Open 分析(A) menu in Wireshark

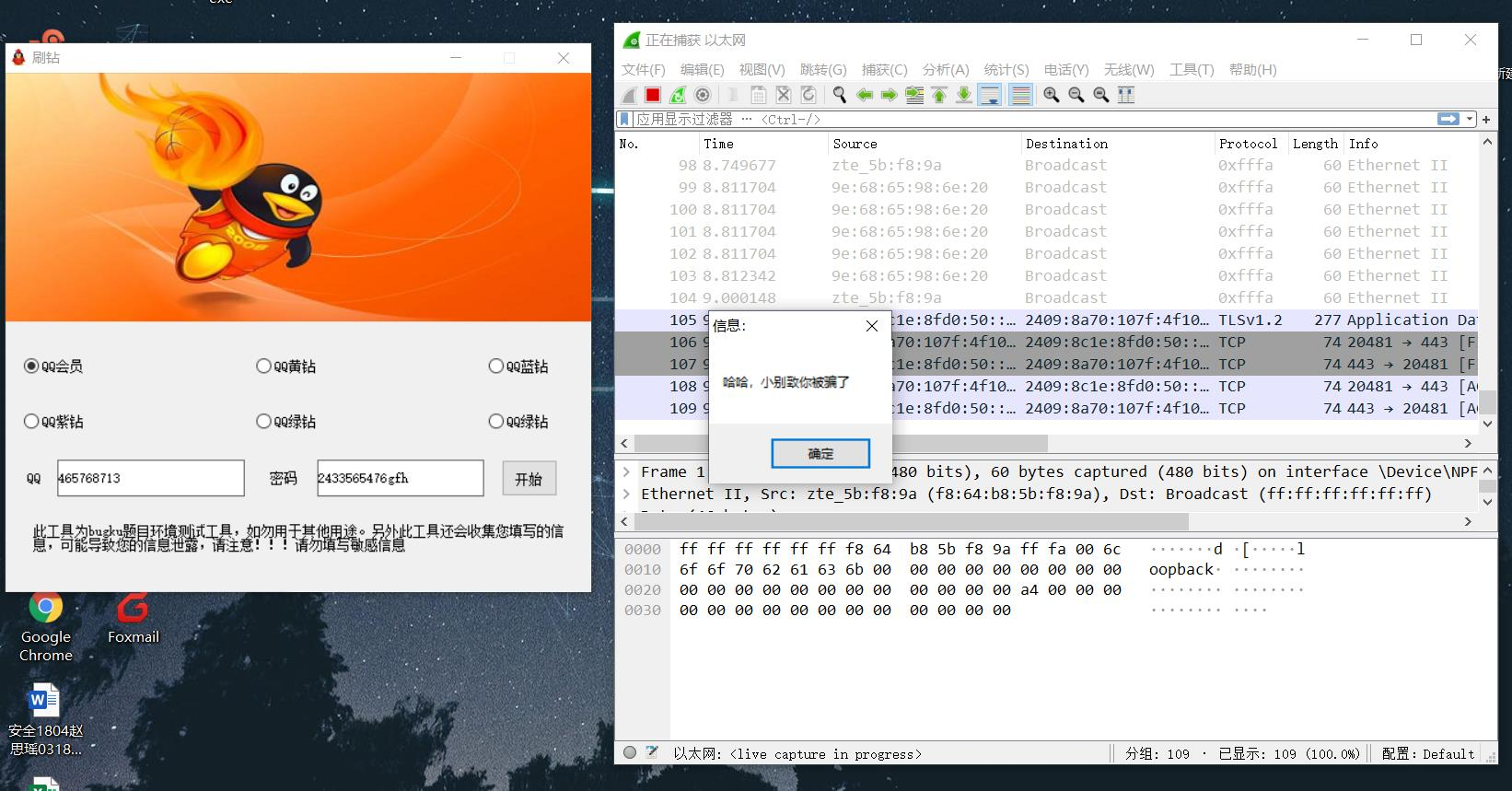tap(945, 70)
